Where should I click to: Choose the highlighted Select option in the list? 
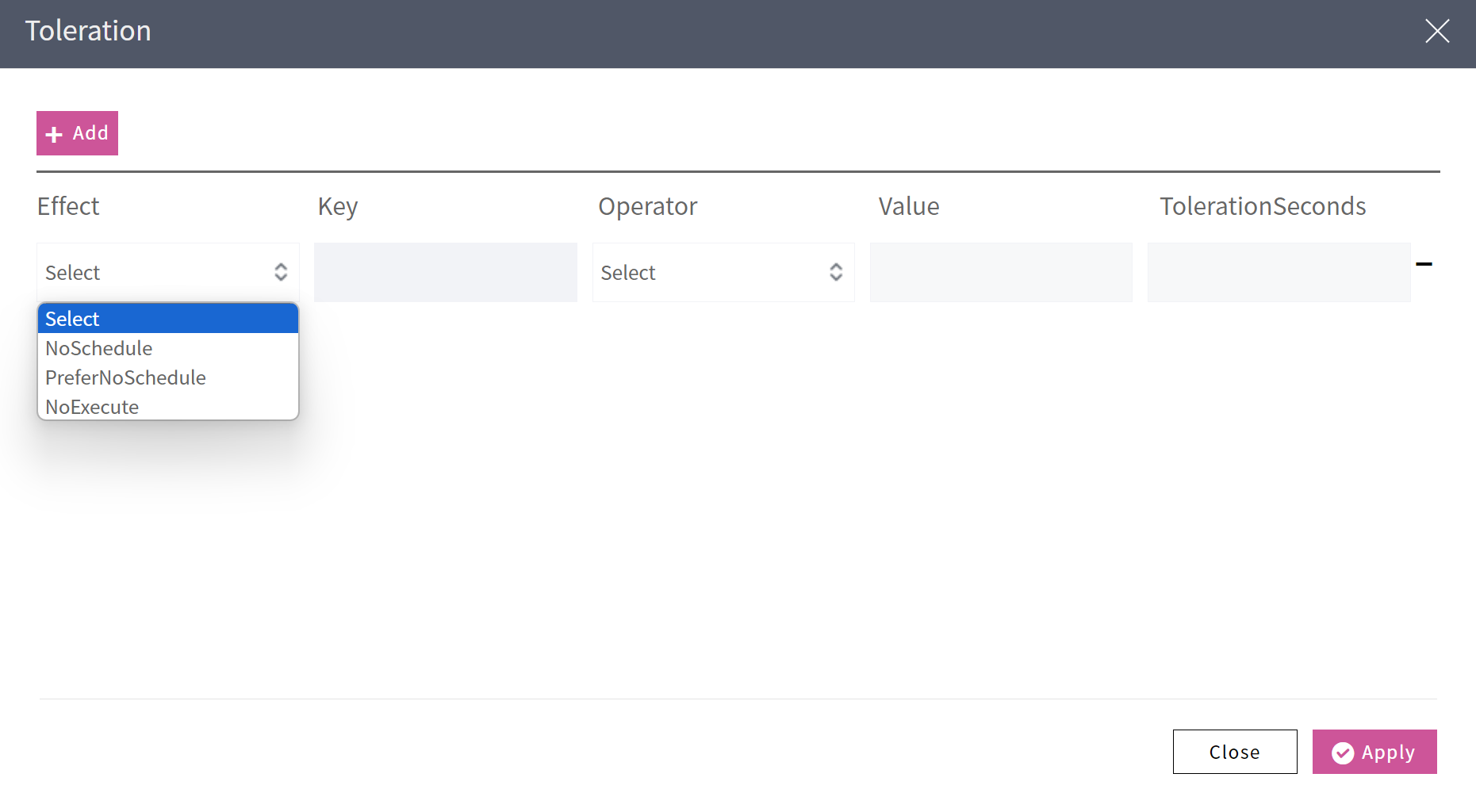click(x=167, y=319)
